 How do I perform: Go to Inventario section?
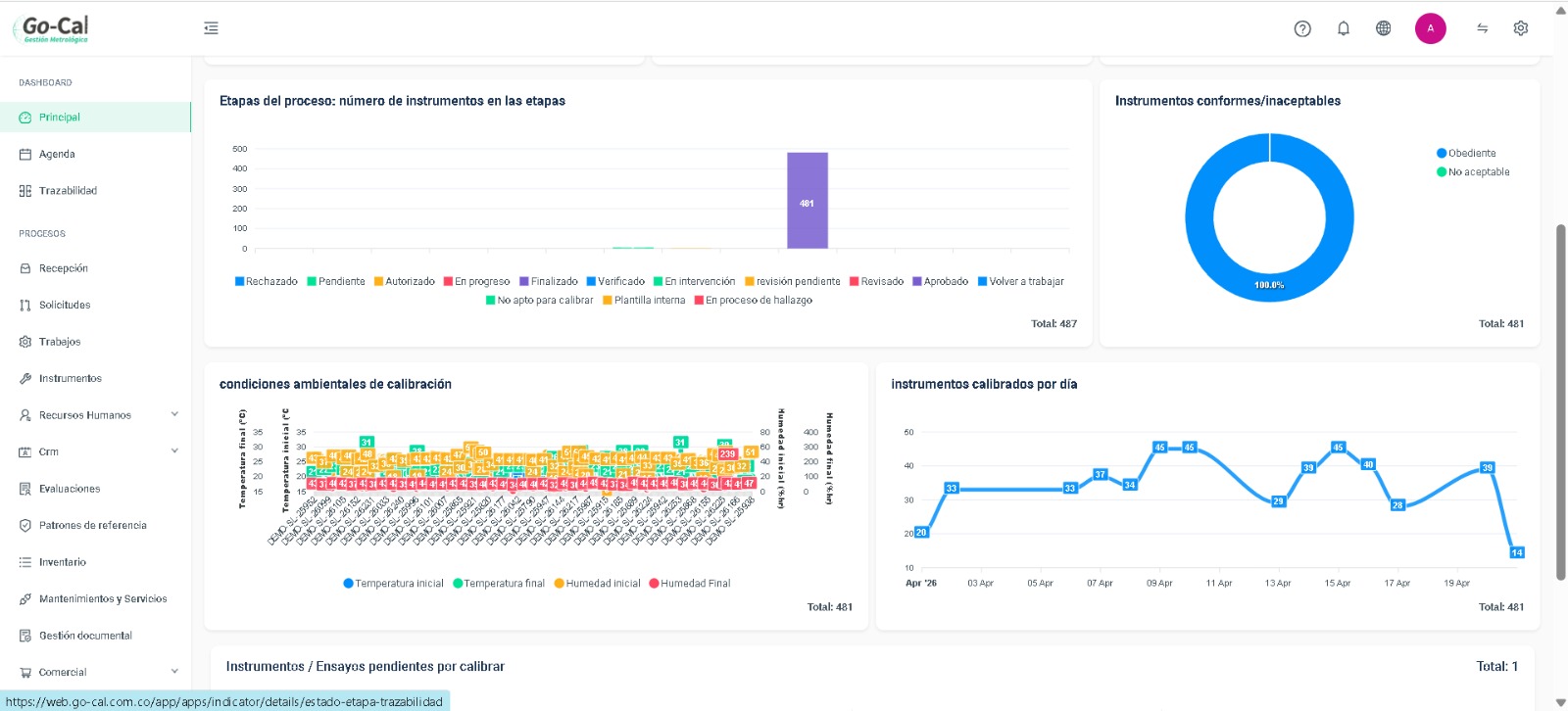pos(95,562)
